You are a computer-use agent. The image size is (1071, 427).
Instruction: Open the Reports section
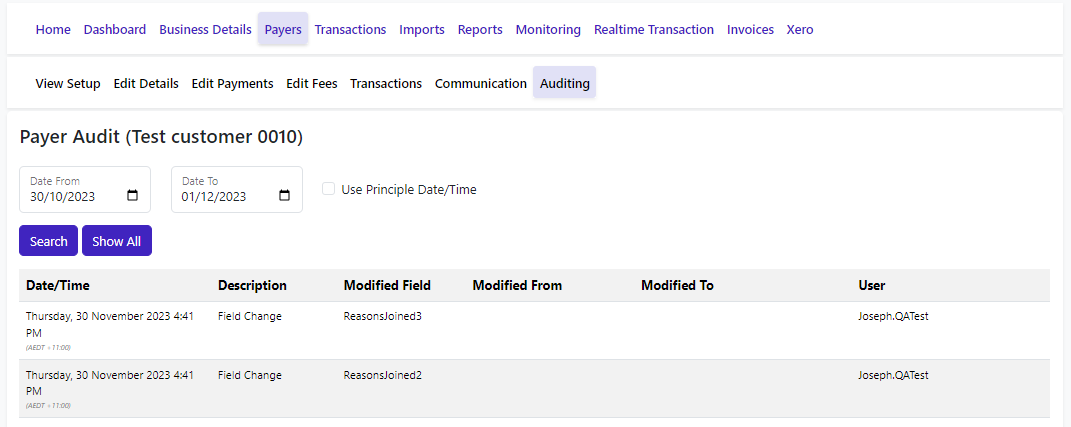tap(480, 30)
